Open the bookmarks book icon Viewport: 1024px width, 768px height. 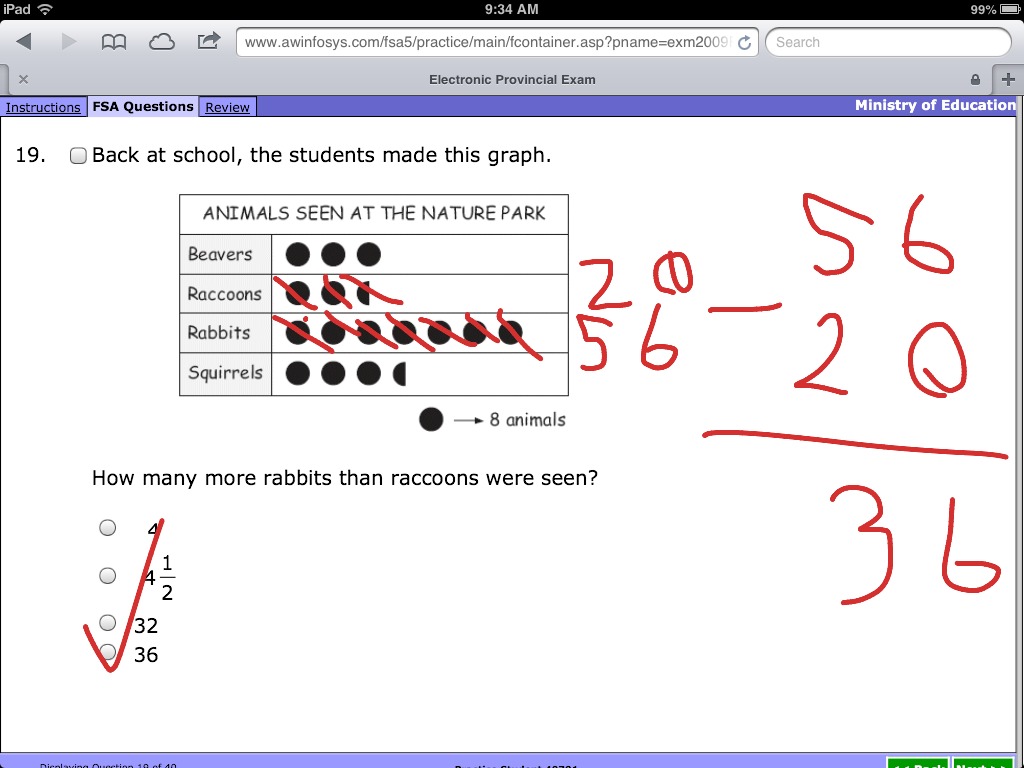click(114, 42)
